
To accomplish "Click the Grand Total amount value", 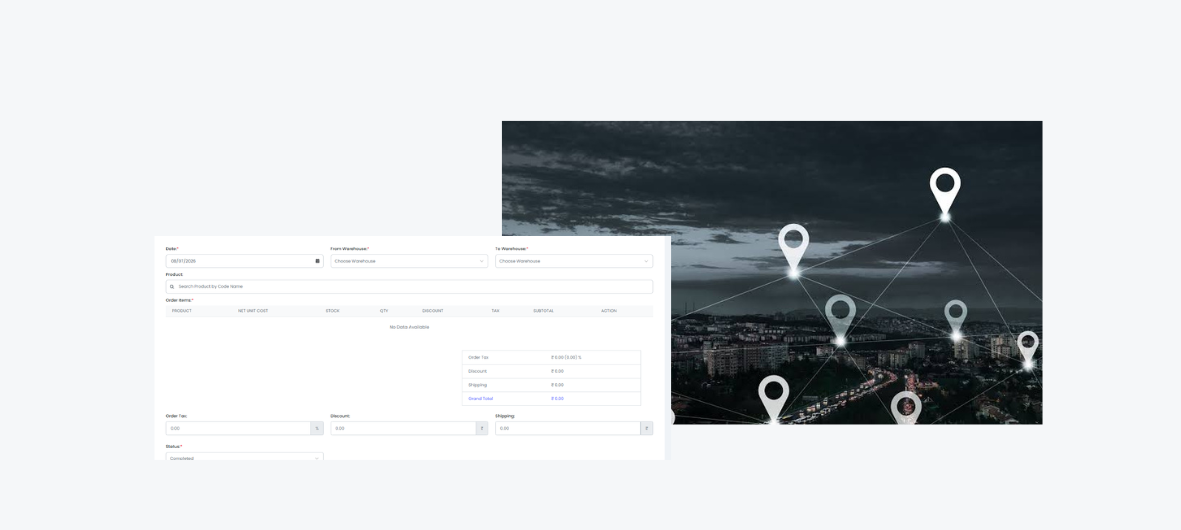I will [x=557, y=398].
